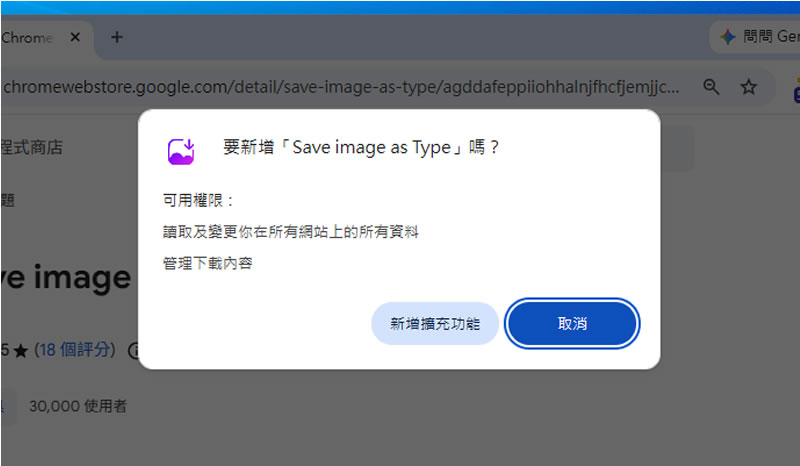
Task: Click the 新增擴充功能 button
Action: (x=435, y=324)
